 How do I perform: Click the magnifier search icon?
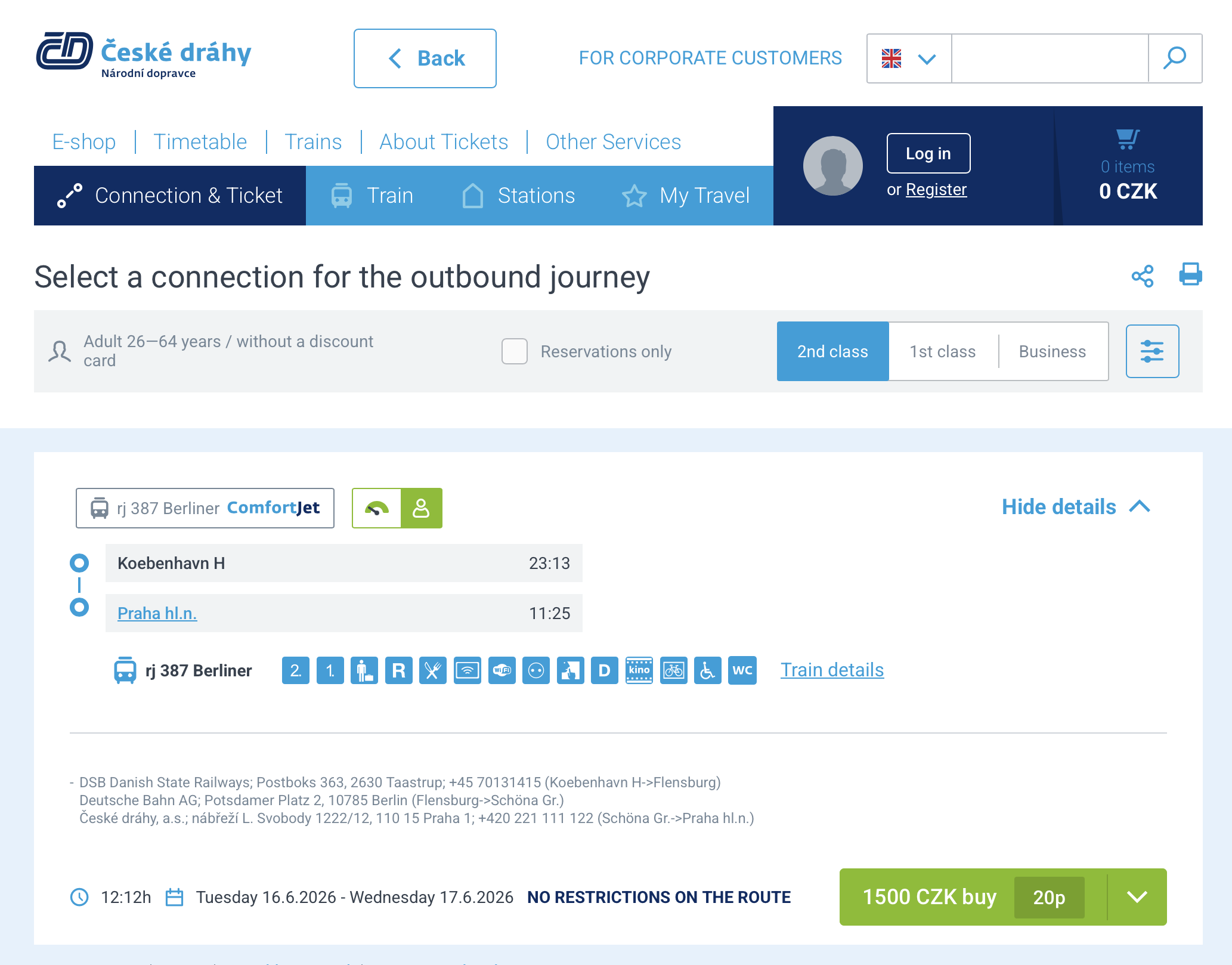pos(1174,58)
